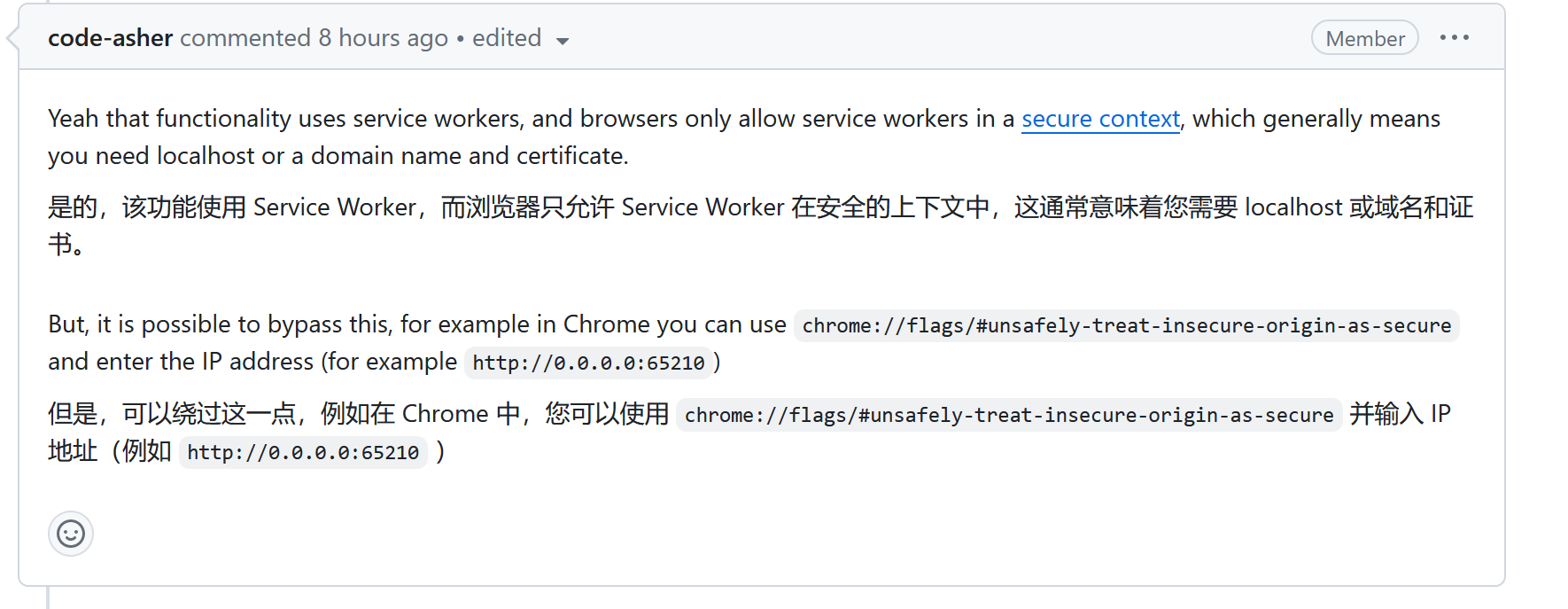This screenshot has height=609, width=1568.
Task: Click the Member badge
Action: click(1364, 38)
